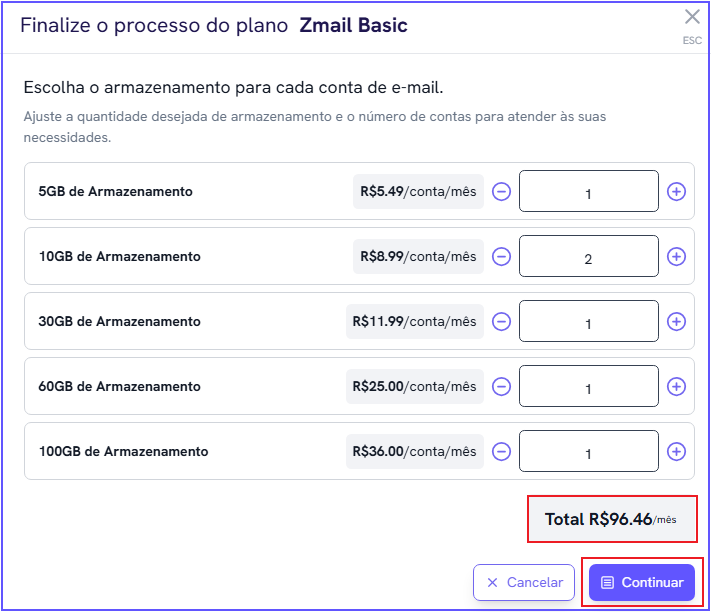711x612 pixels.
Task: Reduce the 30GB storage account count
Action: pyautogui.click(x=502, y=322)
